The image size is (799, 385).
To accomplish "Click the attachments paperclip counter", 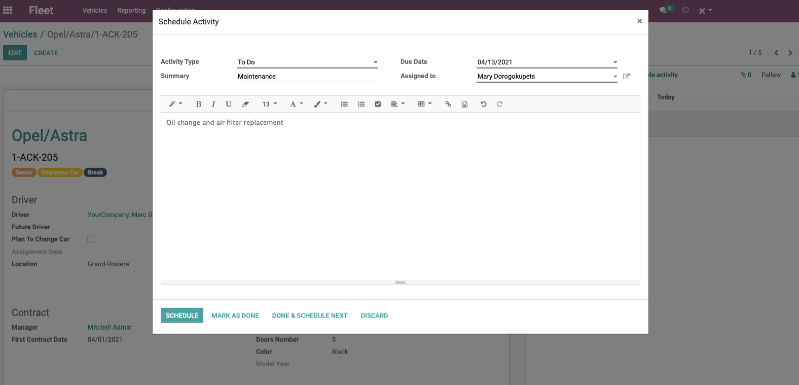I will pos(746,75).
